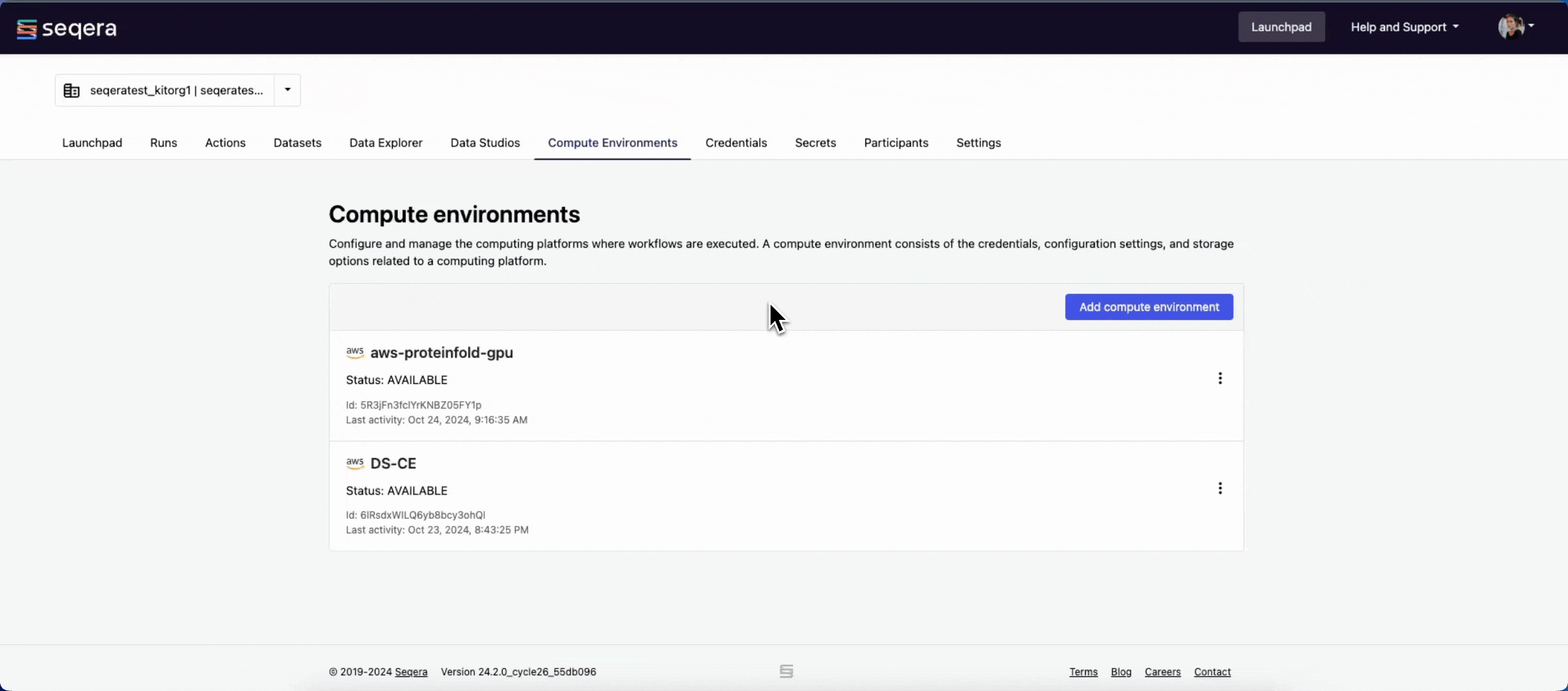Click the three-dot menu for aws-proteinfold-gpu

(x=1220, y=378)
